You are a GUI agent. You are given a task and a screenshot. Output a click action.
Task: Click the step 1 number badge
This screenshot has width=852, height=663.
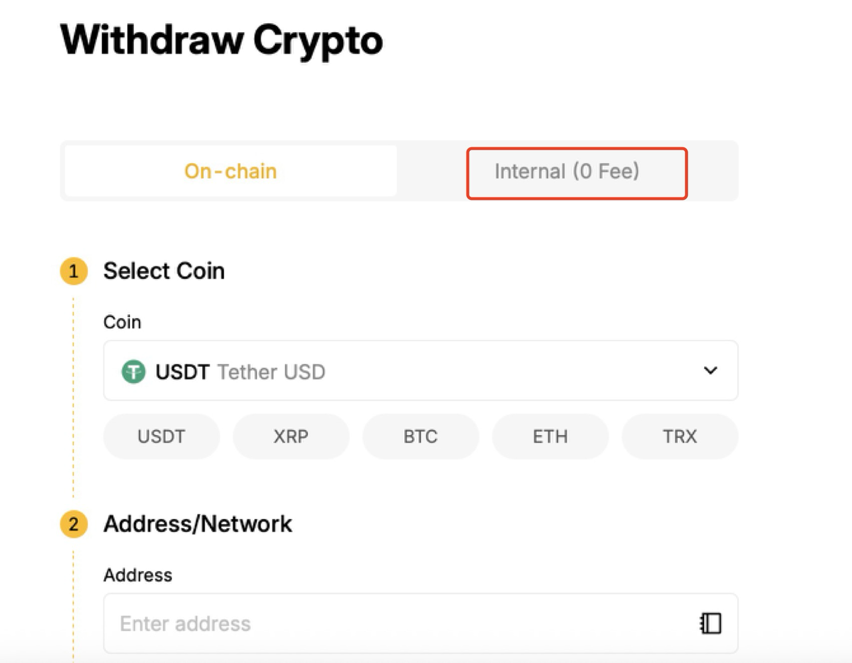click(x=74, y=271)
